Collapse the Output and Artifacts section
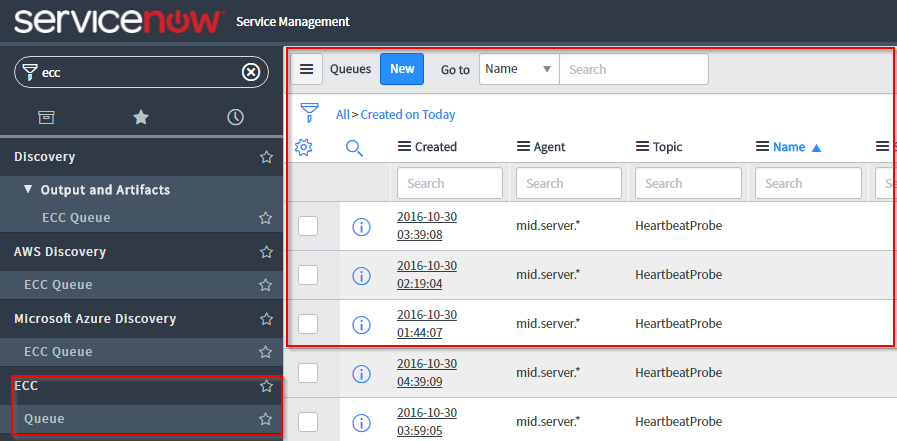This screenshot has width=897, height=441. 28,189
